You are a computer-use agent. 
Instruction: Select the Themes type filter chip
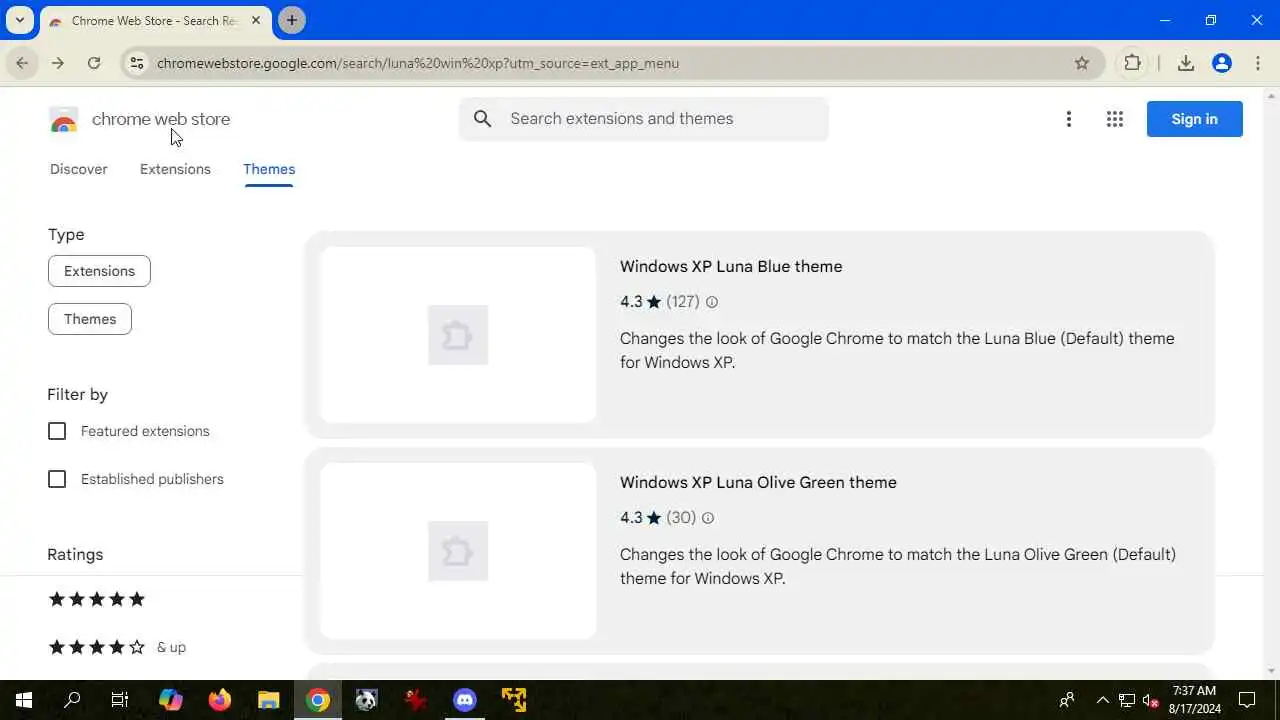point(90,319)
